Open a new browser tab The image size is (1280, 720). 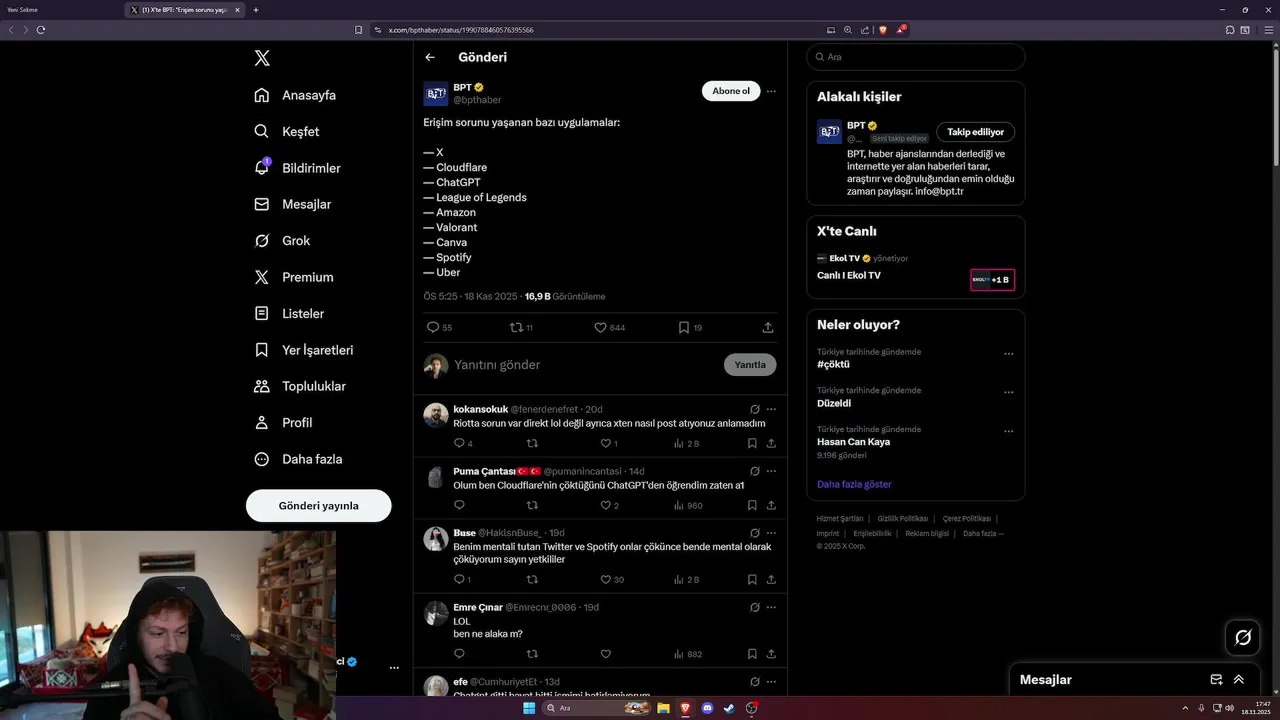256,10
